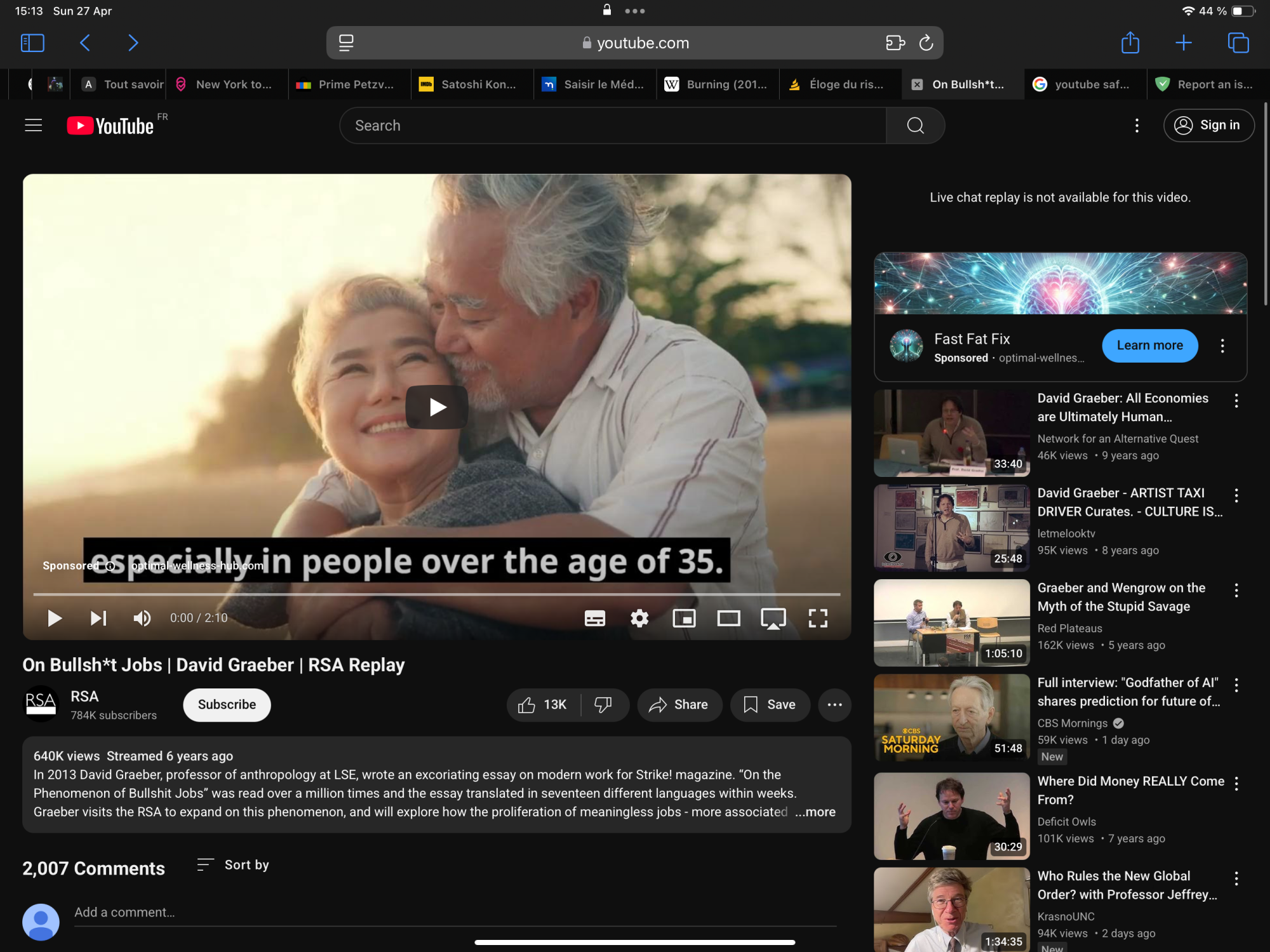The height and width of the screenshot is (952, 1270).
Task: Expand the video description via more
Action: click(x=817, y=812)
